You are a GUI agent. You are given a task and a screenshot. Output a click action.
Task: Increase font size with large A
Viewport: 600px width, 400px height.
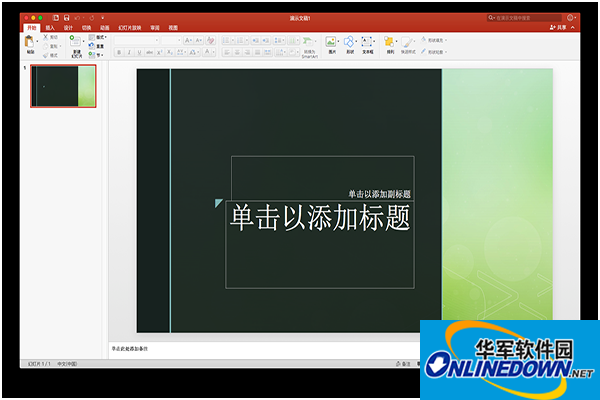(x=188, y=40)
